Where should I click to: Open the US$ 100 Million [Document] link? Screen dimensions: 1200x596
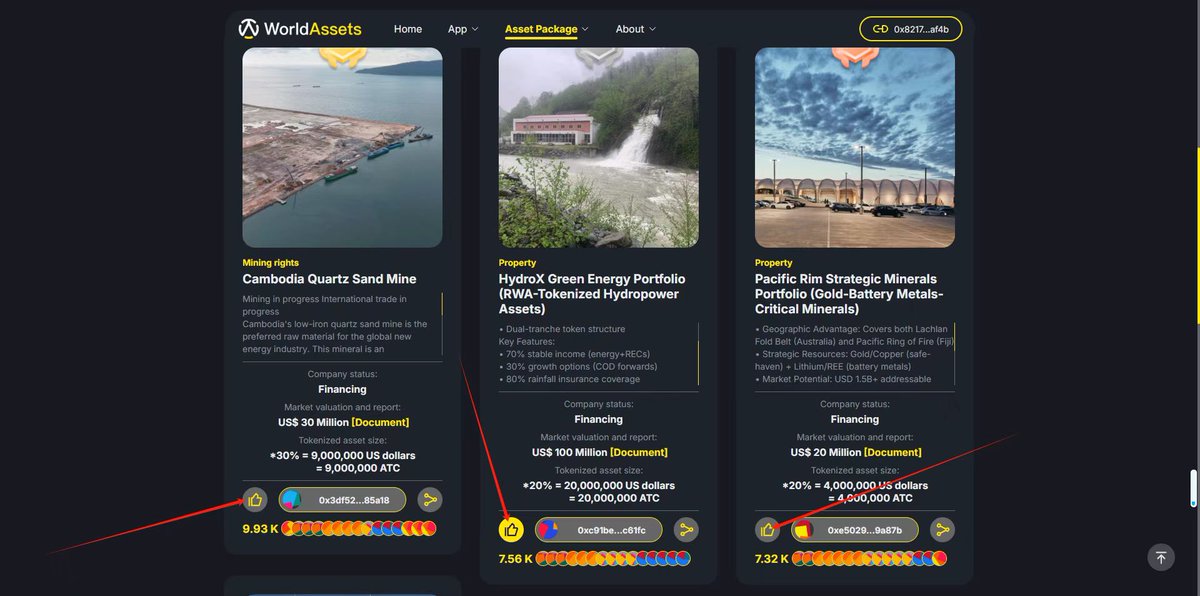click(x=638, y=452)
